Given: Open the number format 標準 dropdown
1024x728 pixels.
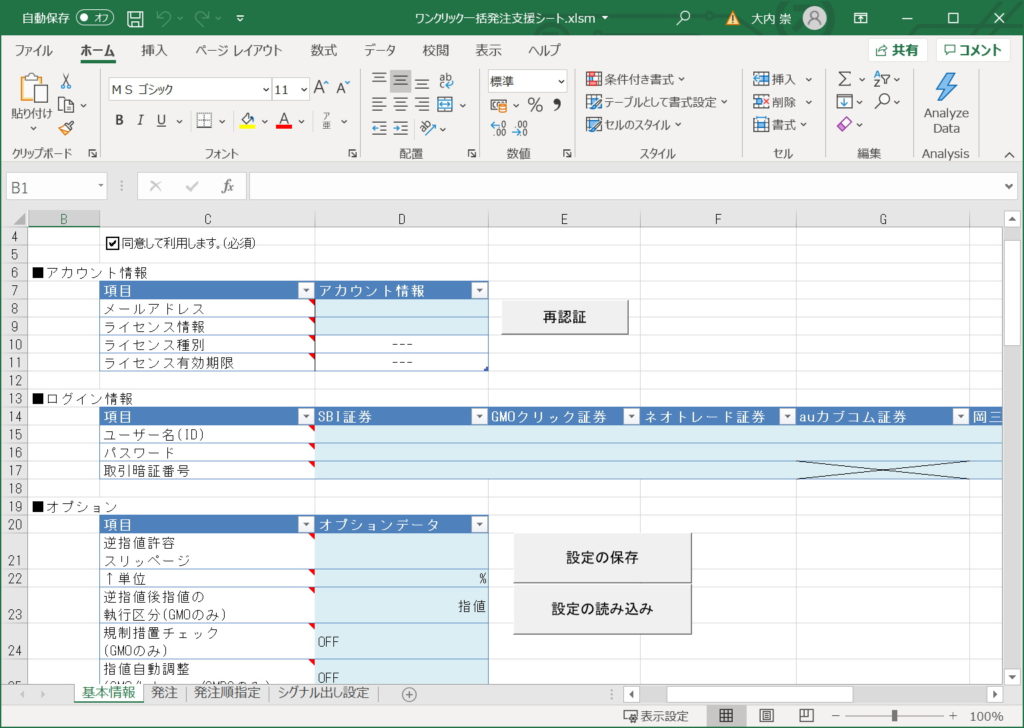Looking at the screenshot, I should click(x=561, y=82).
